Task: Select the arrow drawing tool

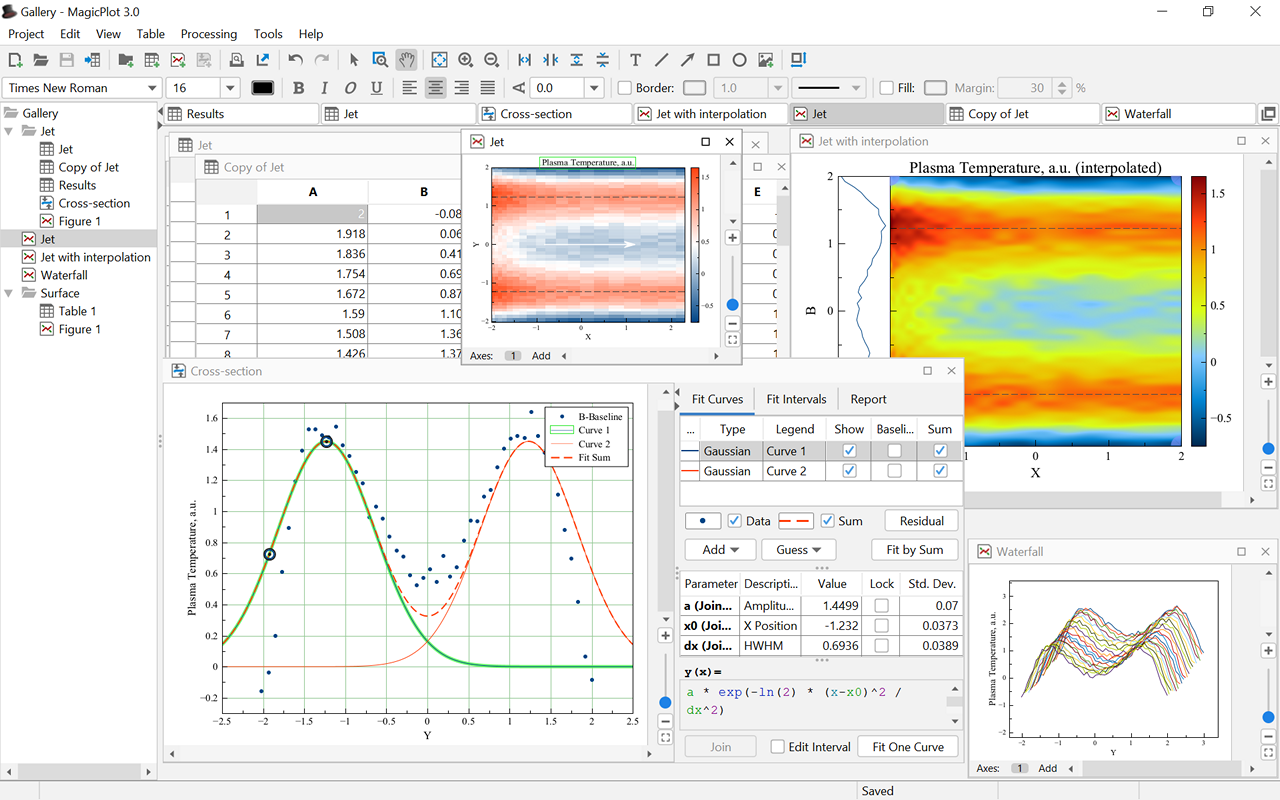Action: point(687,60)
